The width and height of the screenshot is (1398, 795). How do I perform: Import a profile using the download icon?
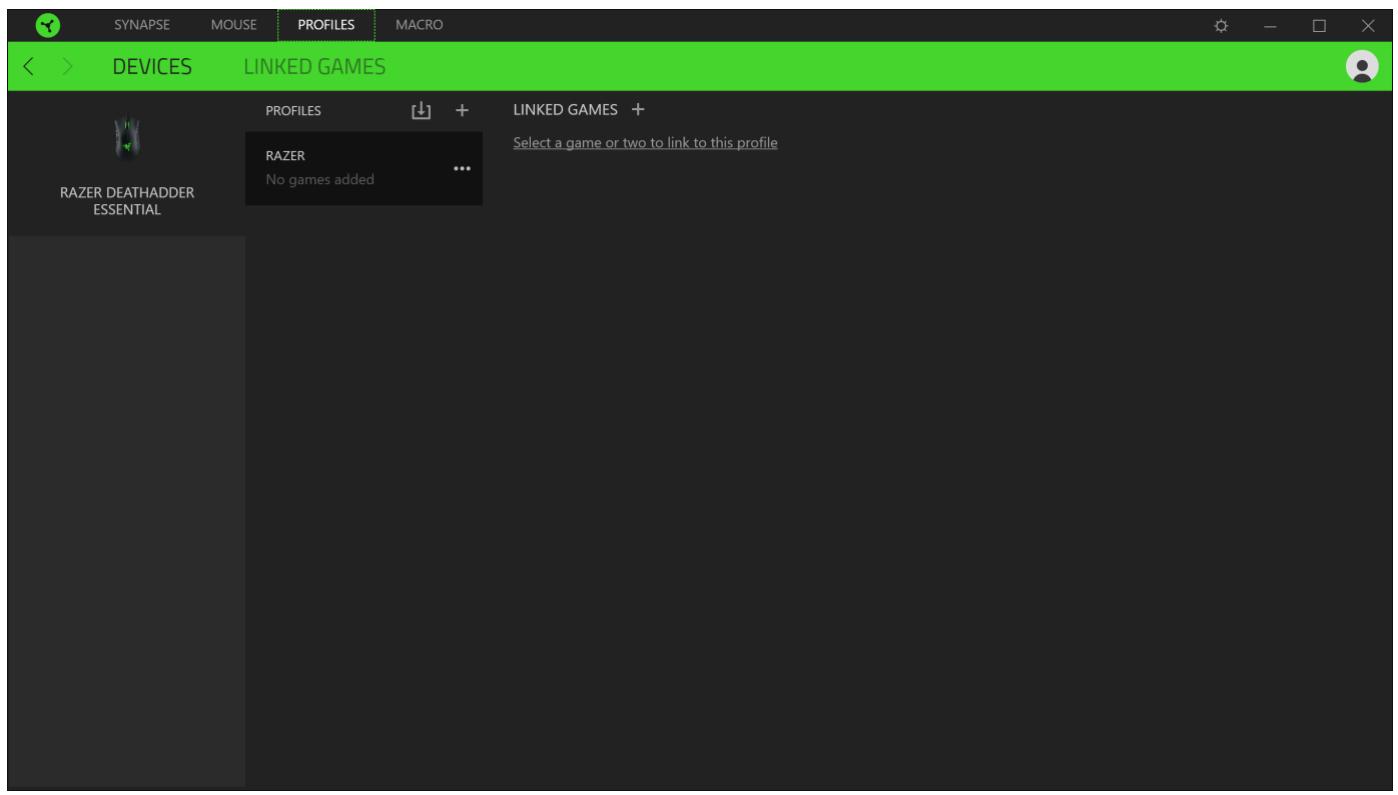[x=421, y=111]
